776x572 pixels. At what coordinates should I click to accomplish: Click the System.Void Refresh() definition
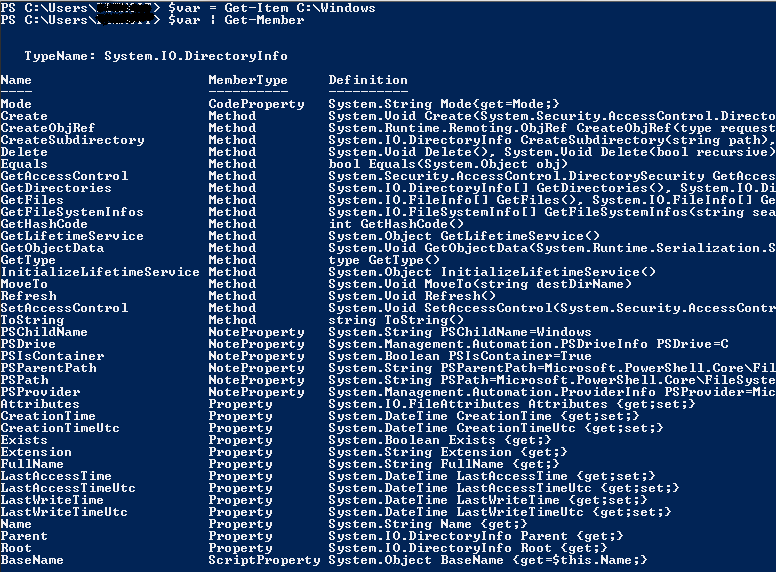[392, 296]
